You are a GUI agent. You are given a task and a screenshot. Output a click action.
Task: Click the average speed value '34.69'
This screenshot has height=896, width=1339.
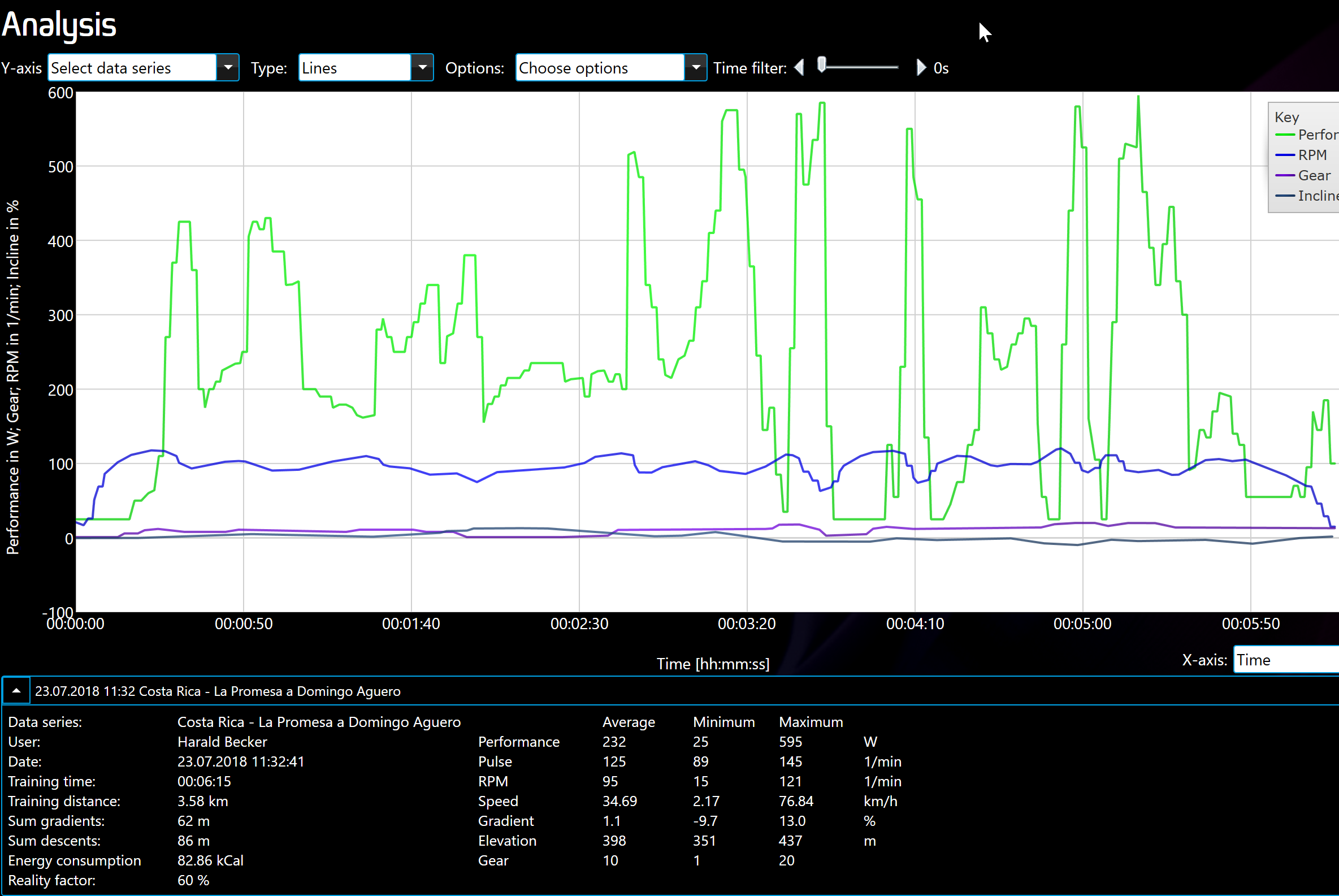620,801
